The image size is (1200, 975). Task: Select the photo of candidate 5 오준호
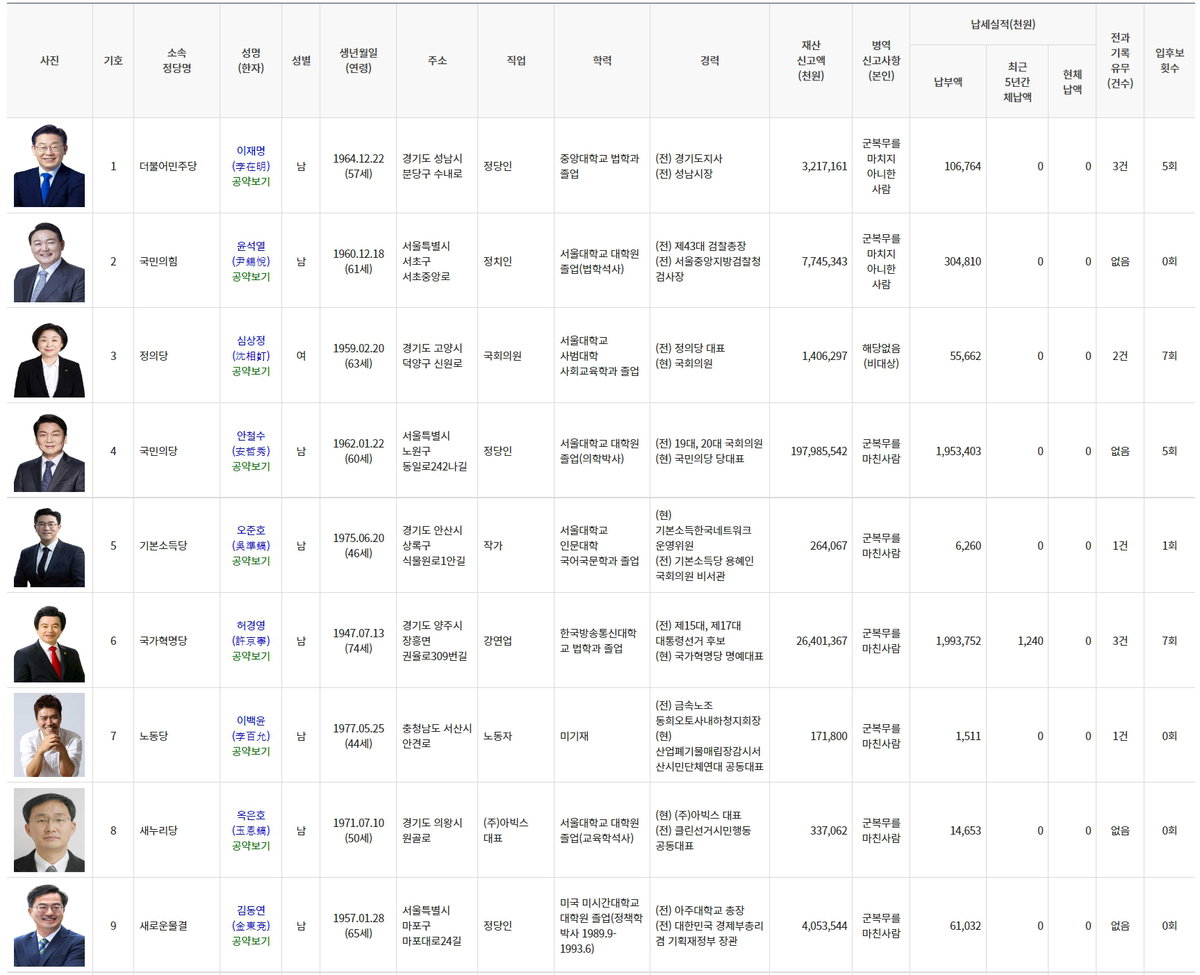click(49, 545)
